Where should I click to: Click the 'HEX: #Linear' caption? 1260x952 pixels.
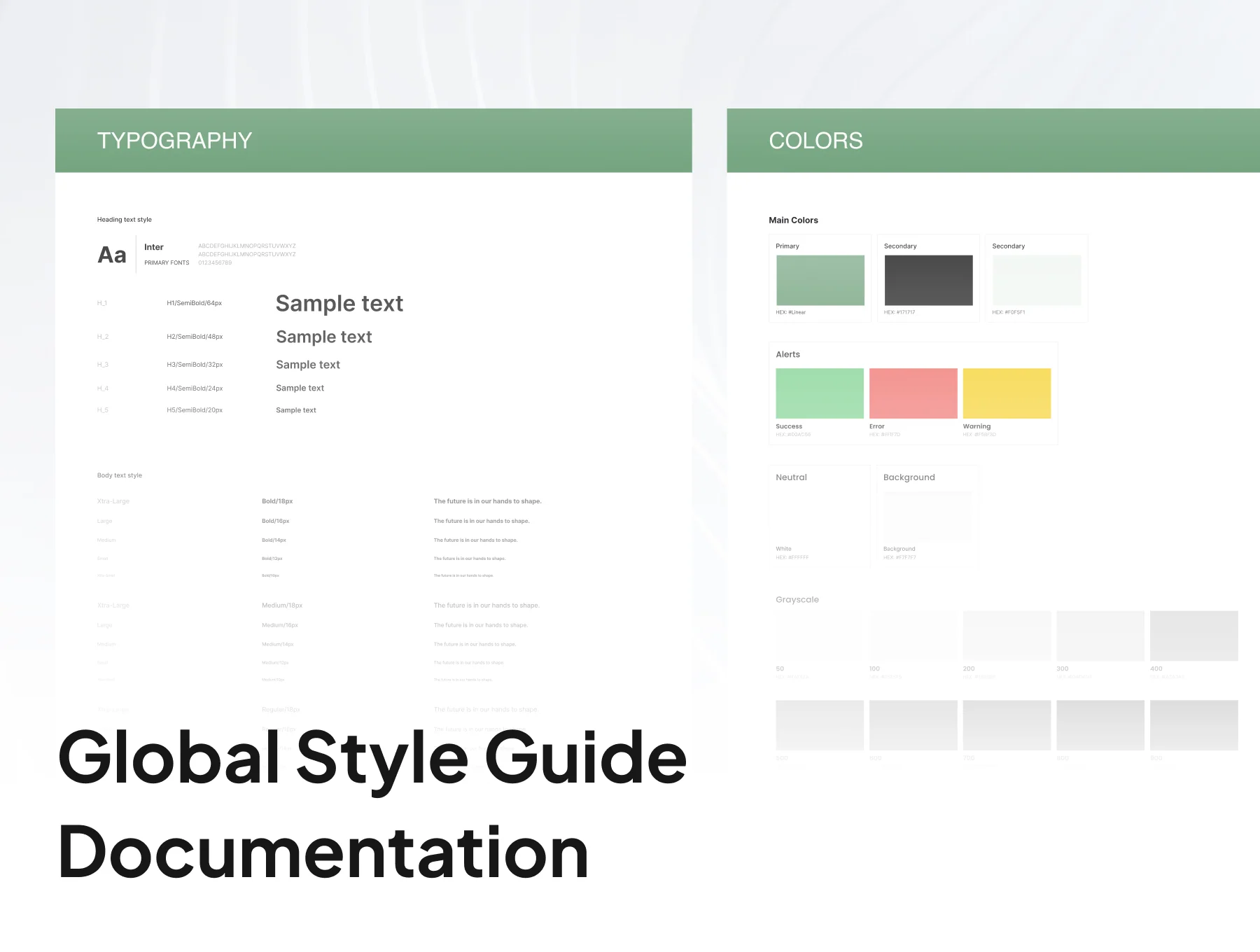[791, 312]
